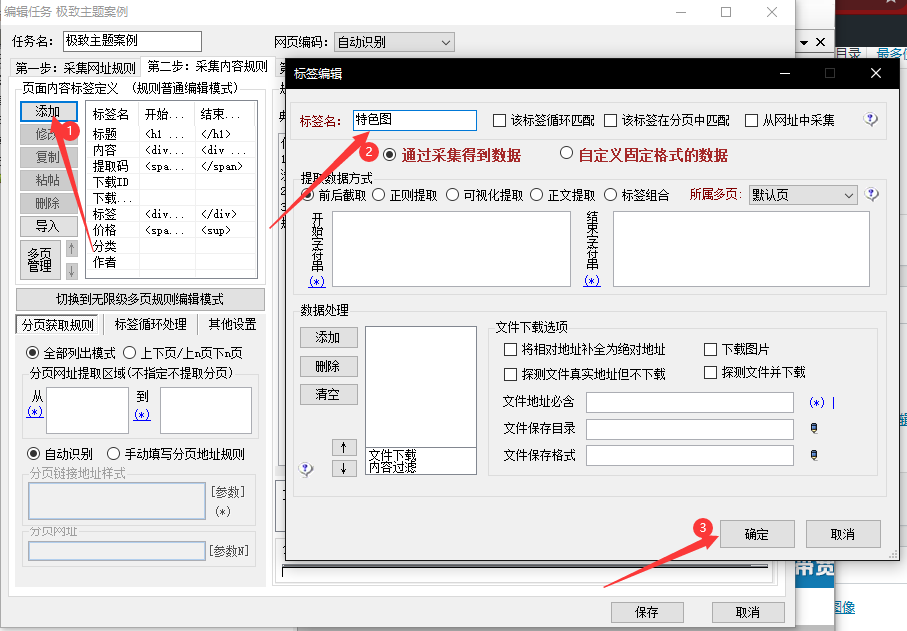Screen dimensions: 907x631
Task: Open the 标签循环处理 tab
Action: [x=150, y=324]
